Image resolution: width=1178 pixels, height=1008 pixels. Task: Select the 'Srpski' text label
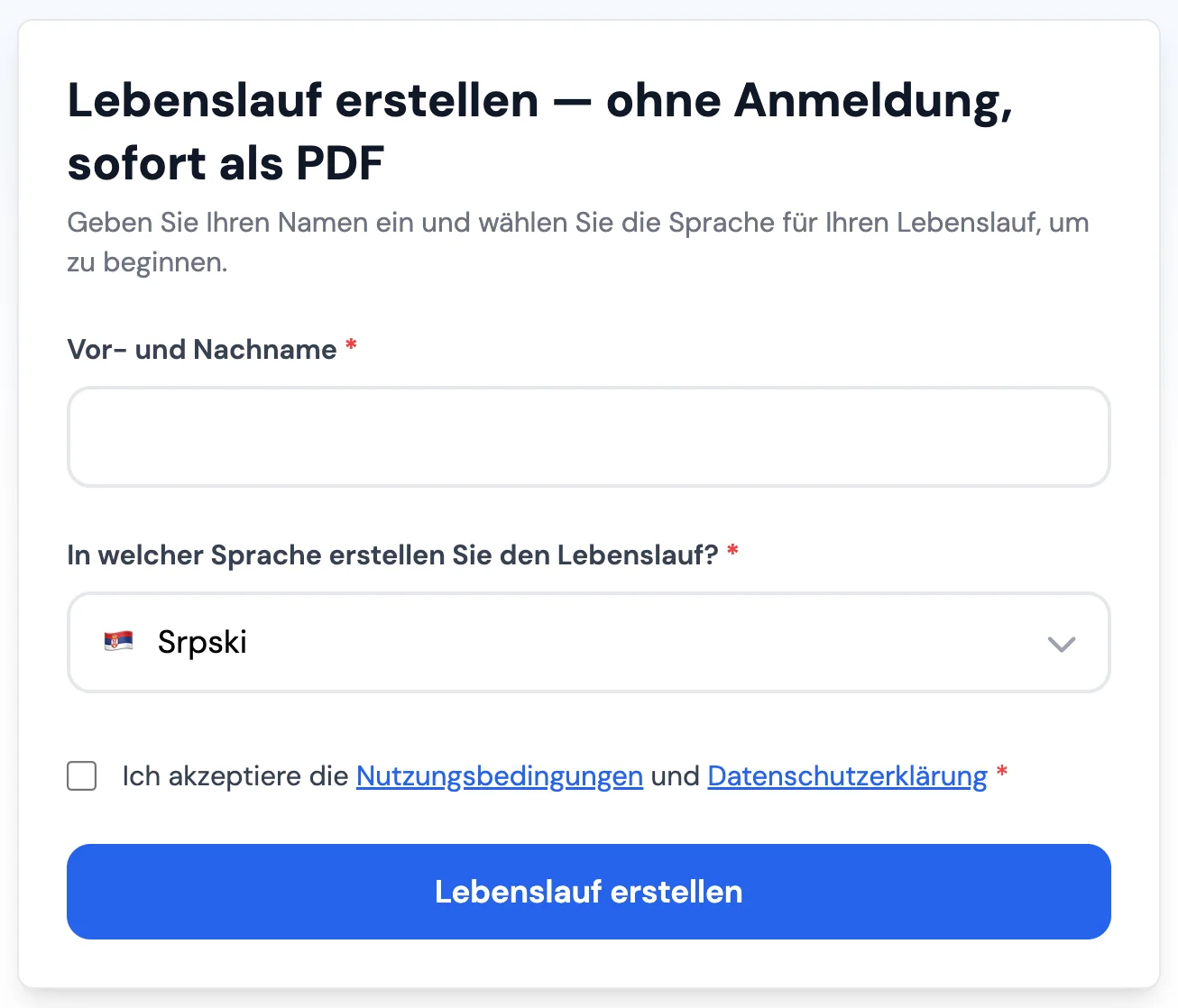(202, 642)
